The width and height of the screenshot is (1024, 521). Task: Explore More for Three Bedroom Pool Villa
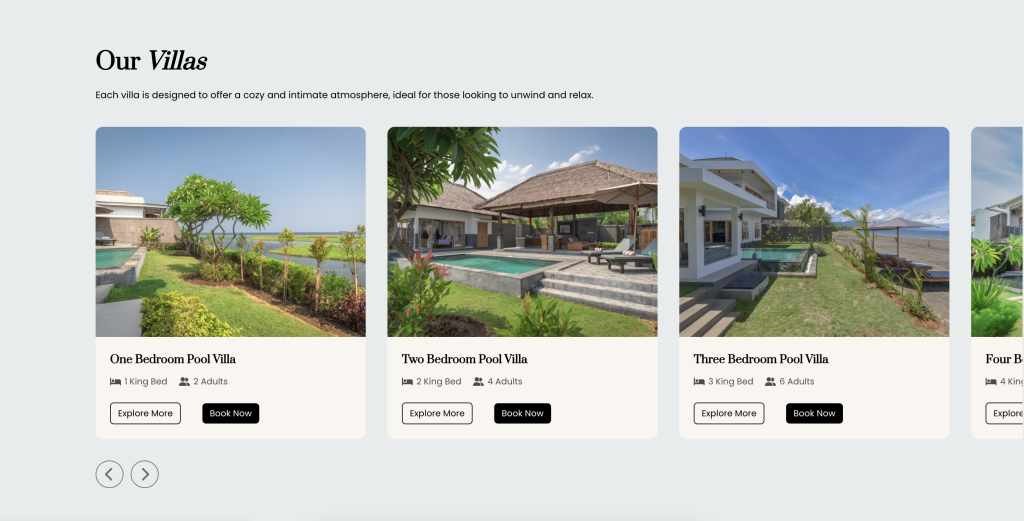pos(729,413)
